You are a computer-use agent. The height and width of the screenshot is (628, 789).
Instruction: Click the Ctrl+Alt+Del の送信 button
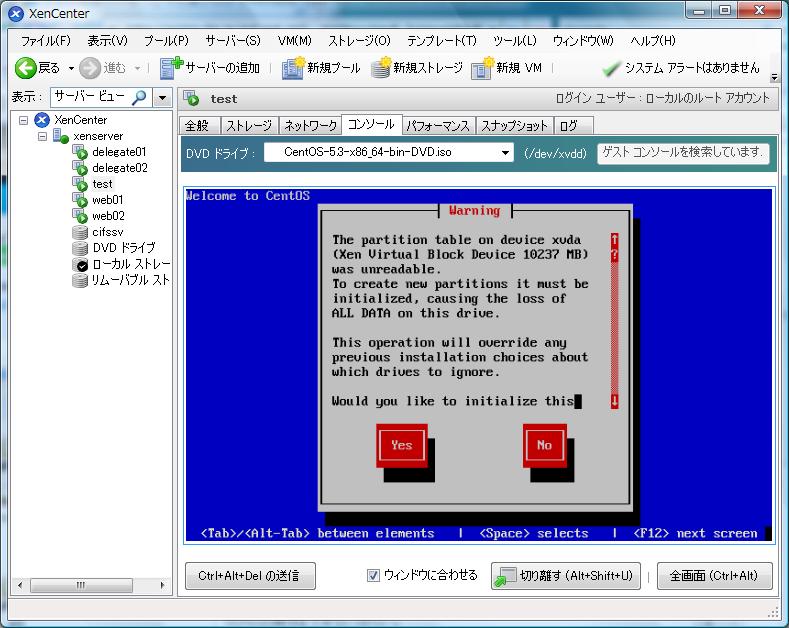(x=250, y=576)
